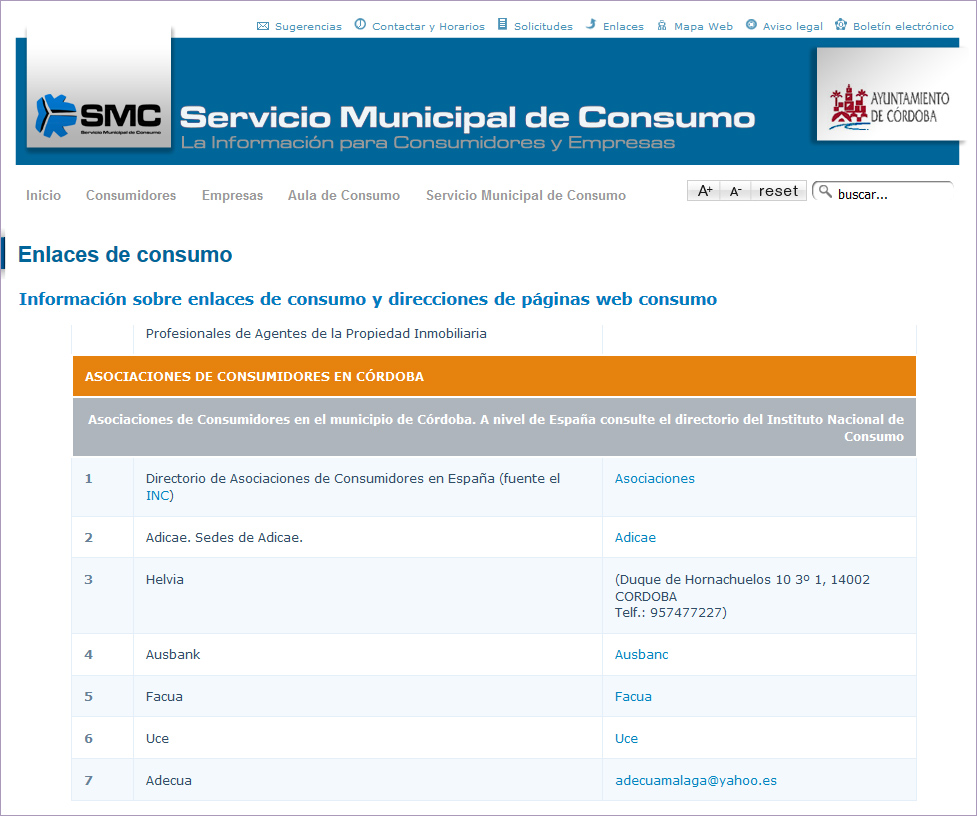Click the Solicitudes document icon
Image resolution: width=977 pixels, height=816 pixels.
[502, 24]
